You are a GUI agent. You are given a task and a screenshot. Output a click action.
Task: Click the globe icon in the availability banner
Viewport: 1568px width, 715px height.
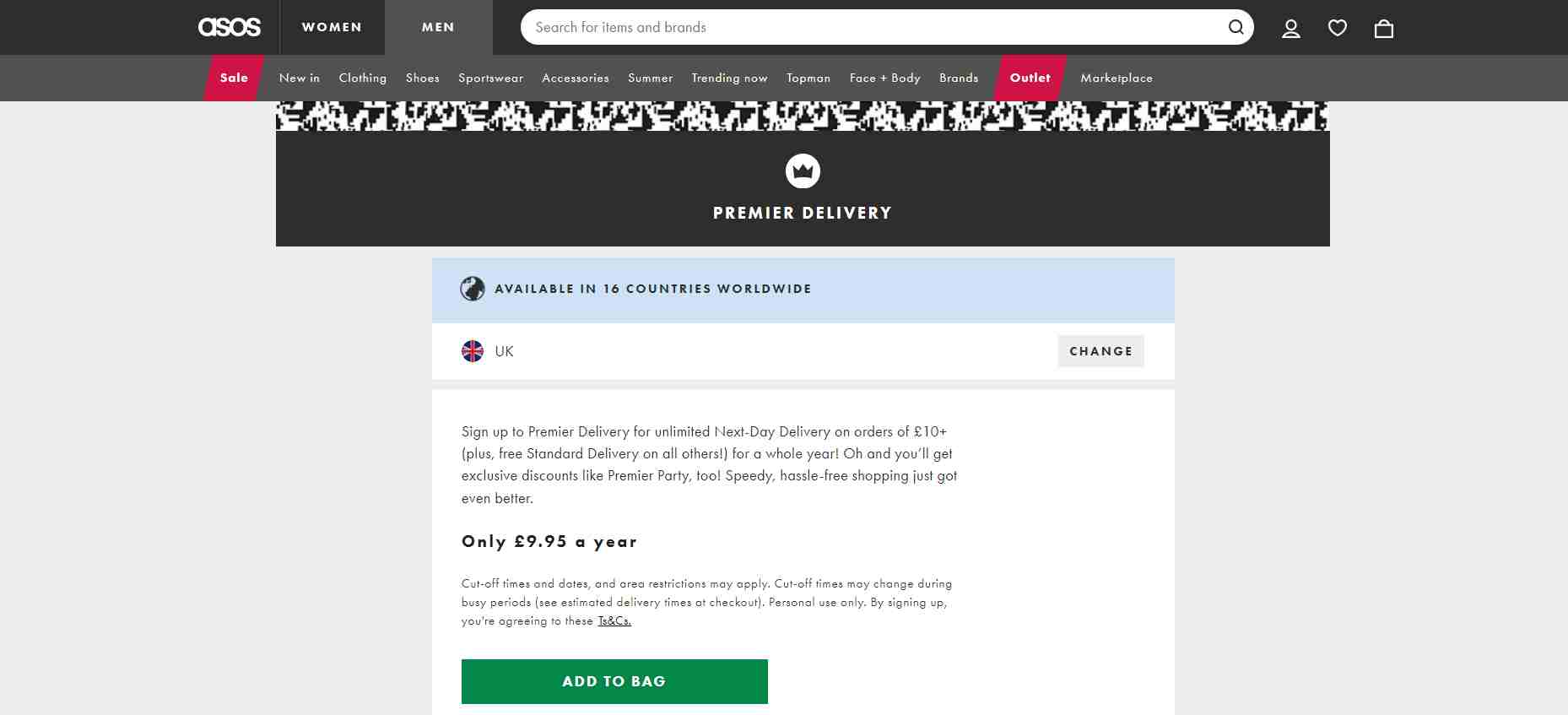coord(473,289)
